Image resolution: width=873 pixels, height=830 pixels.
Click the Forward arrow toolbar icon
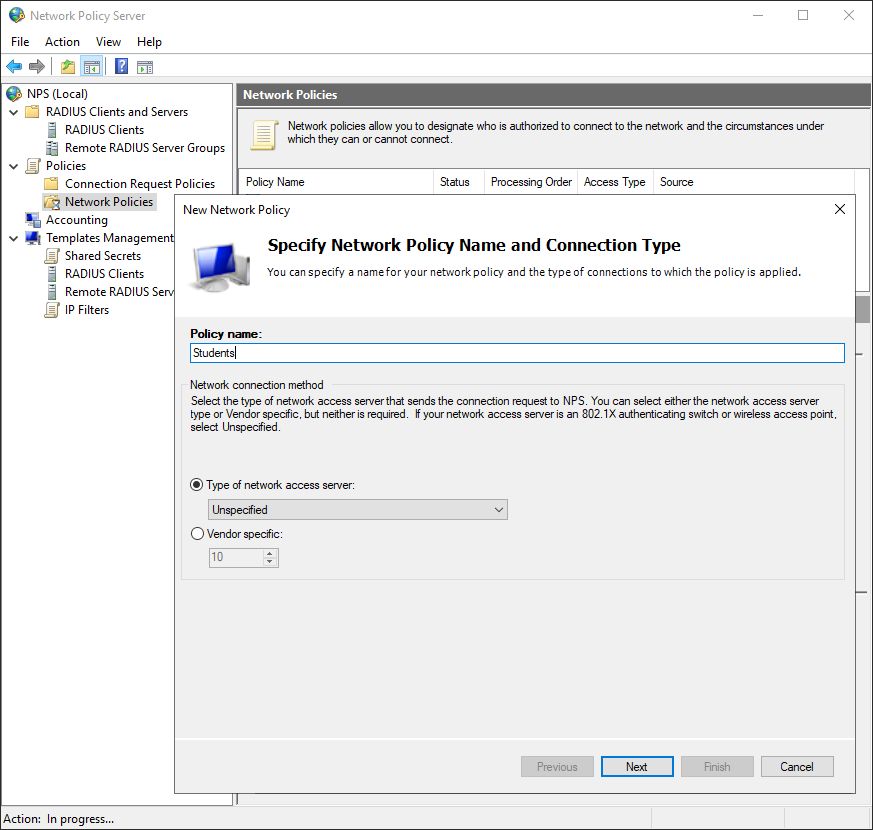36,67
